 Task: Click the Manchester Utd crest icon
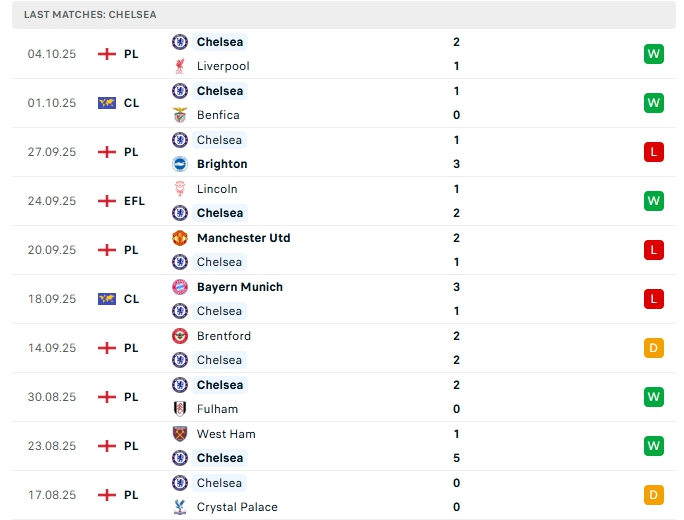coord(180,238)
